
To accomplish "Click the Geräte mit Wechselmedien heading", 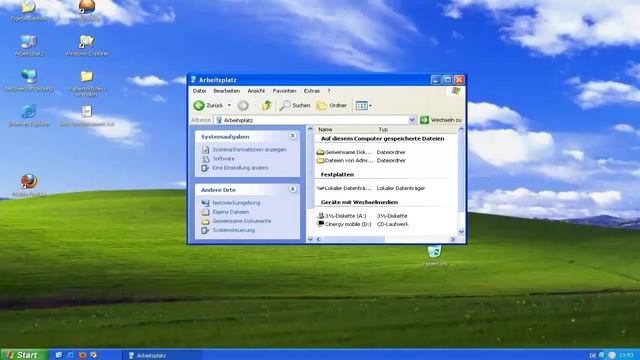I will 359,202.
